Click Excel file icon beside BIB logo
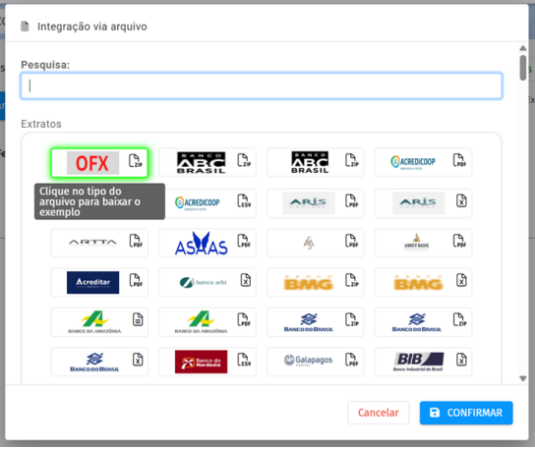Viewport: 535px width, 449px height. click(461, 360)
